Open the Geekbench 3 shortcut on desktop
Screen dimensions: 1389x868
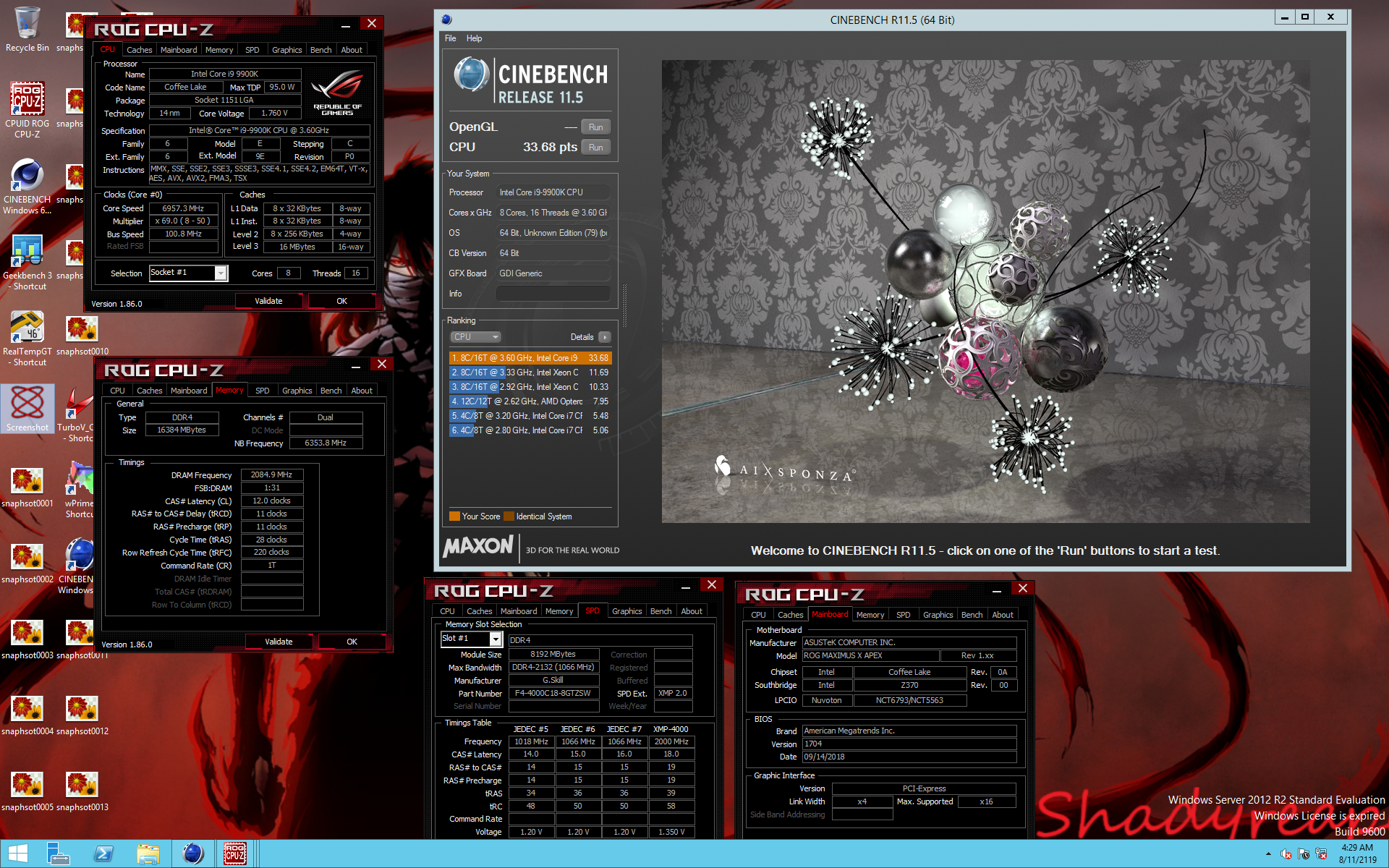(x=27, y=263)
